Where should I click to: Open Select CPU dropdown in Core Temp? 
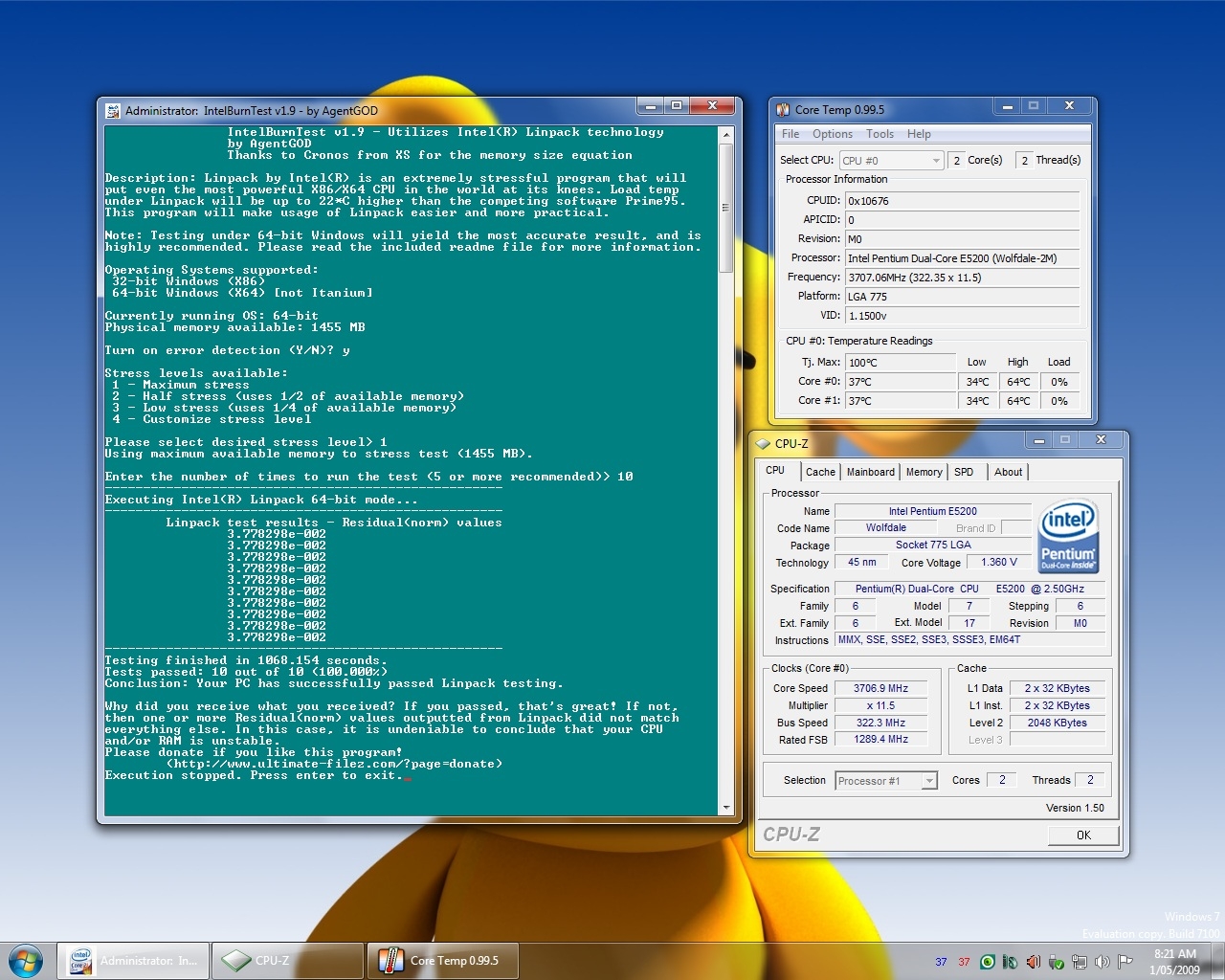pos(891,161)
